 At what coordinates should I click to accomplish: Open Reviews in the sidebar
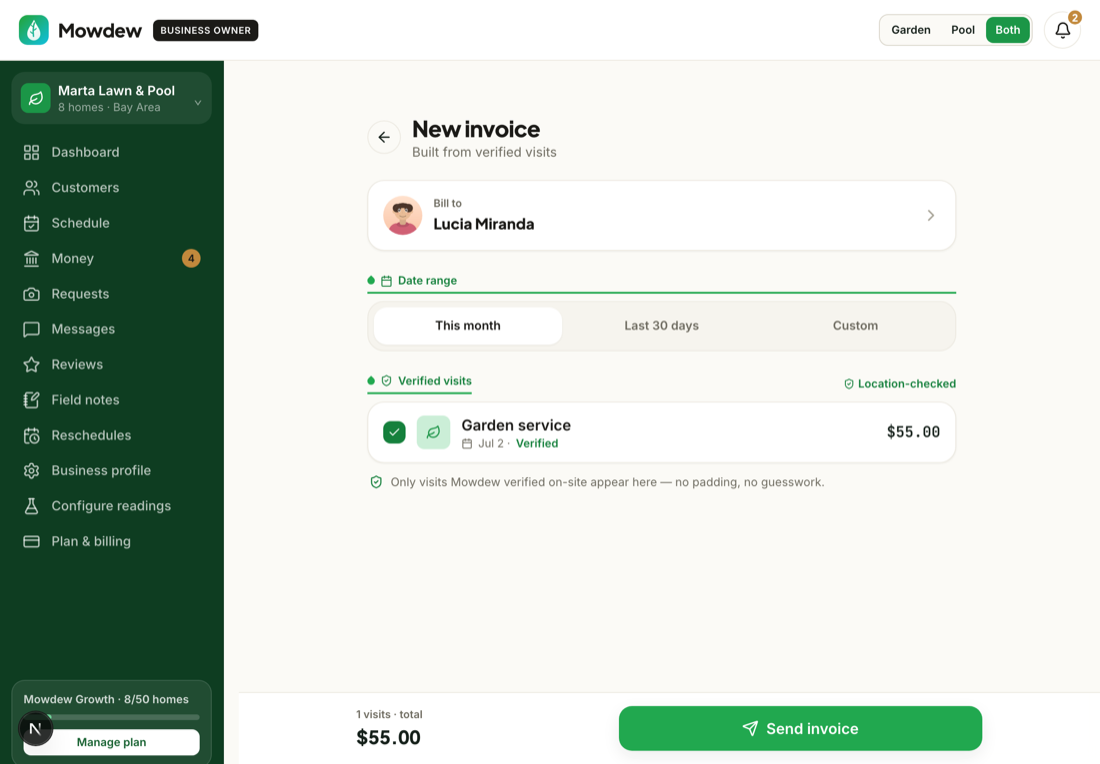[112, 364]
